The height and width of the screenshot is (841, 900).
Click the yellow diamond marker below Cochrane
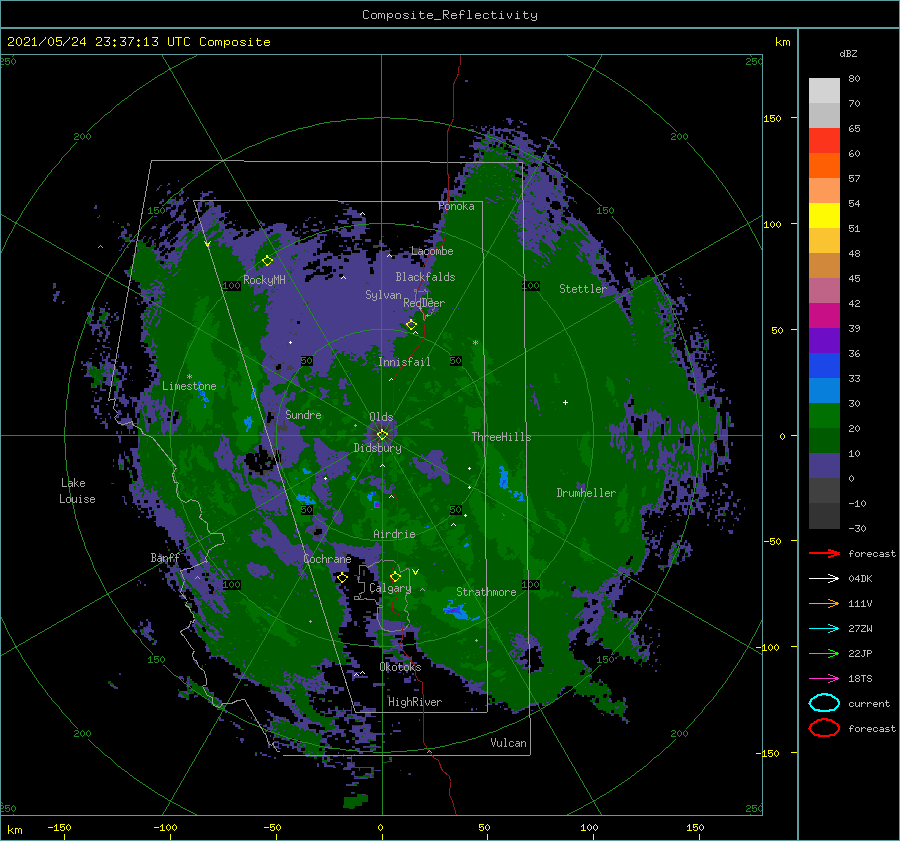[x=342, y=577]
